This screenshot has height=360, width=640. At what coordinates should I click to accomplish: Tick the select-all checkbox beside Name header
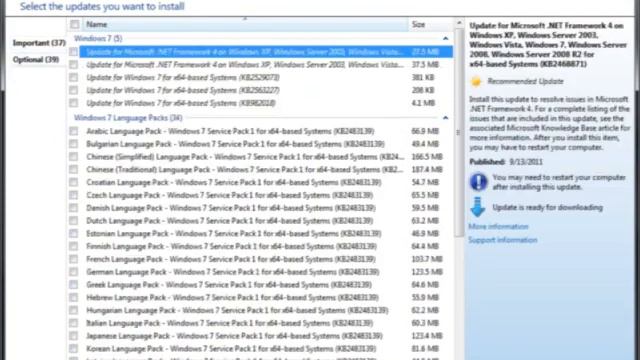point(75,24)
